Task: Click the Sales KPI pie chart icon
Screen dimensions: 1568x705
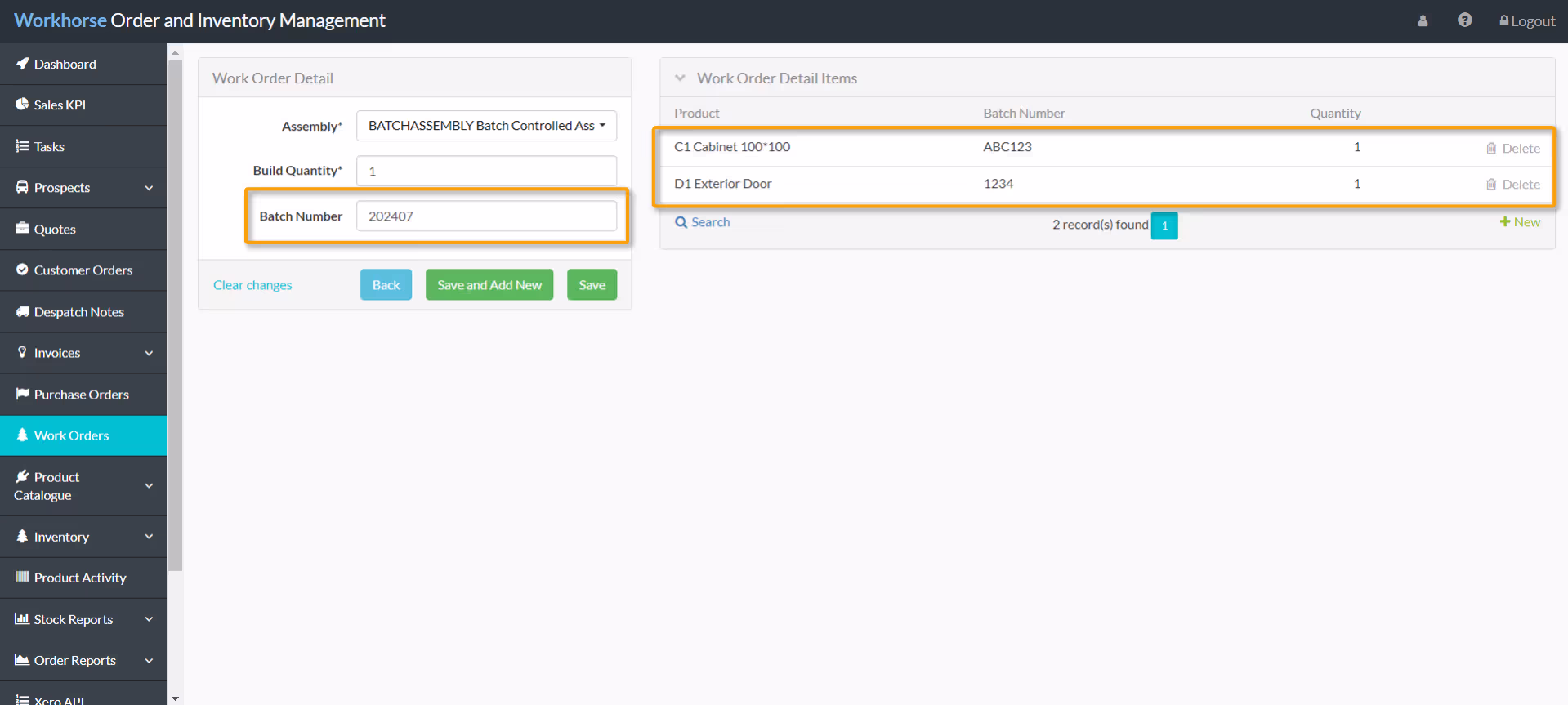Action: (22, 105)
